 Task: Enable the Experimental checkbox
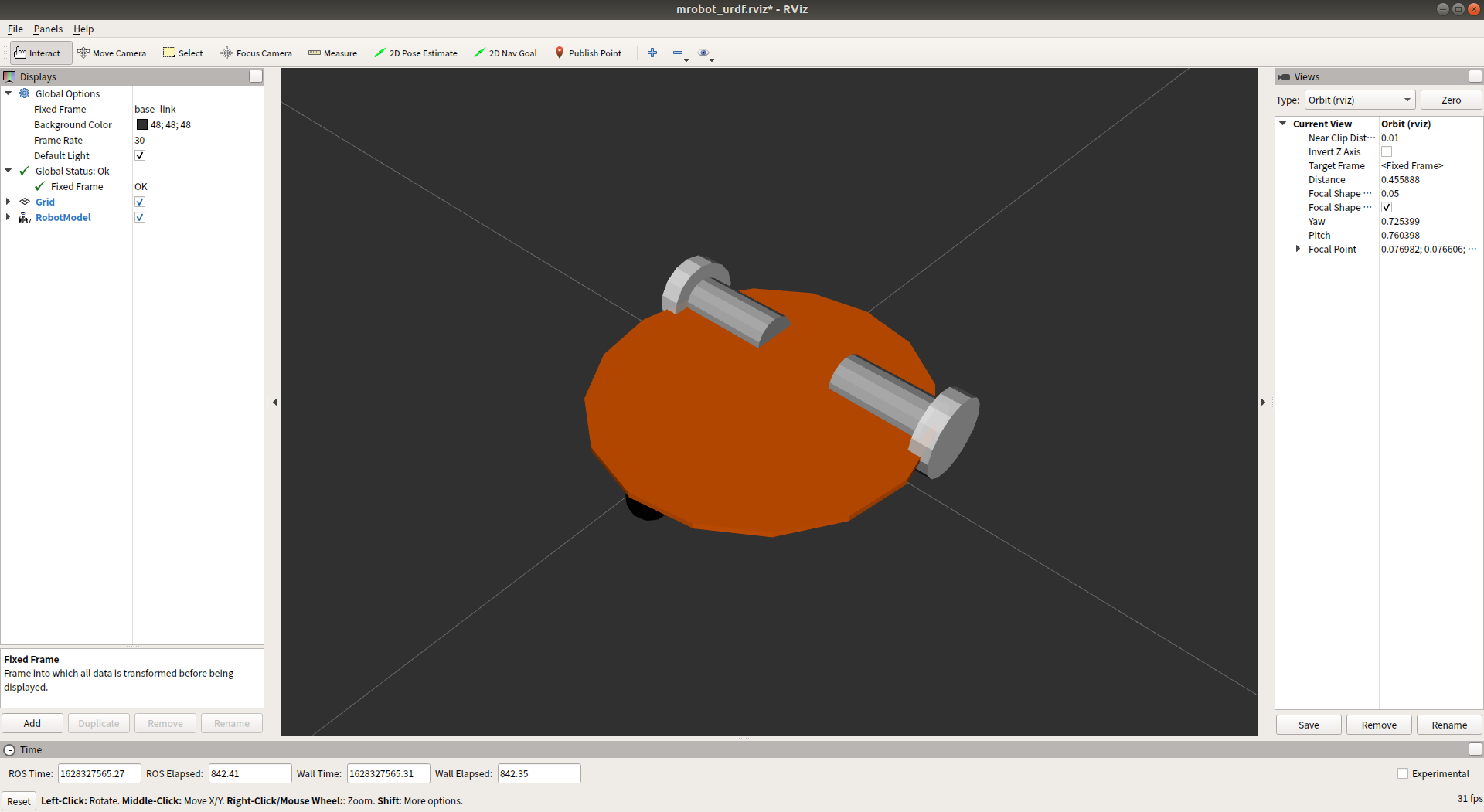coord(1403,773)
